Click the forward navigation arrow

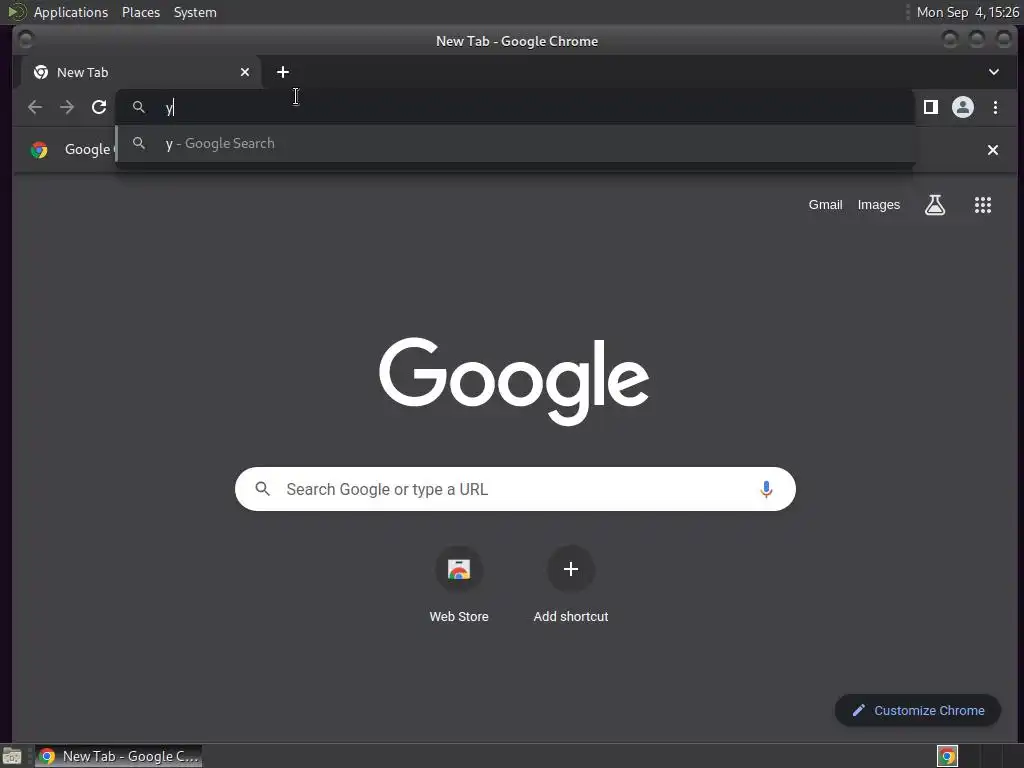[x=67, y=107]
